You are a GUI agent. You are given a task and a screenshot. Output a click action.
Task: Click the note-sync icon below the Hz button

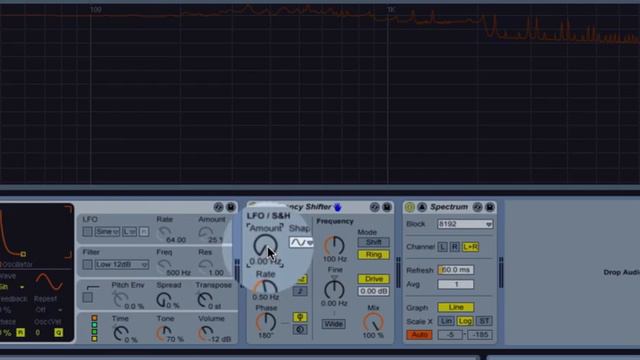click(300, 291)
